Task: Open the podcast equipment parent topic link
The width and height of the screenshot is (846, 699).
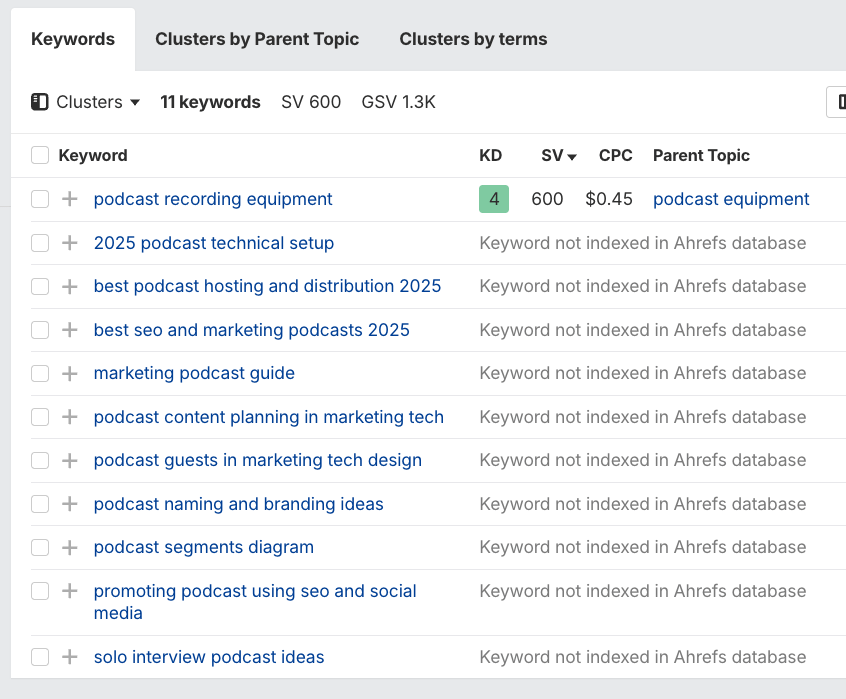Action: [x=731, y=199]
